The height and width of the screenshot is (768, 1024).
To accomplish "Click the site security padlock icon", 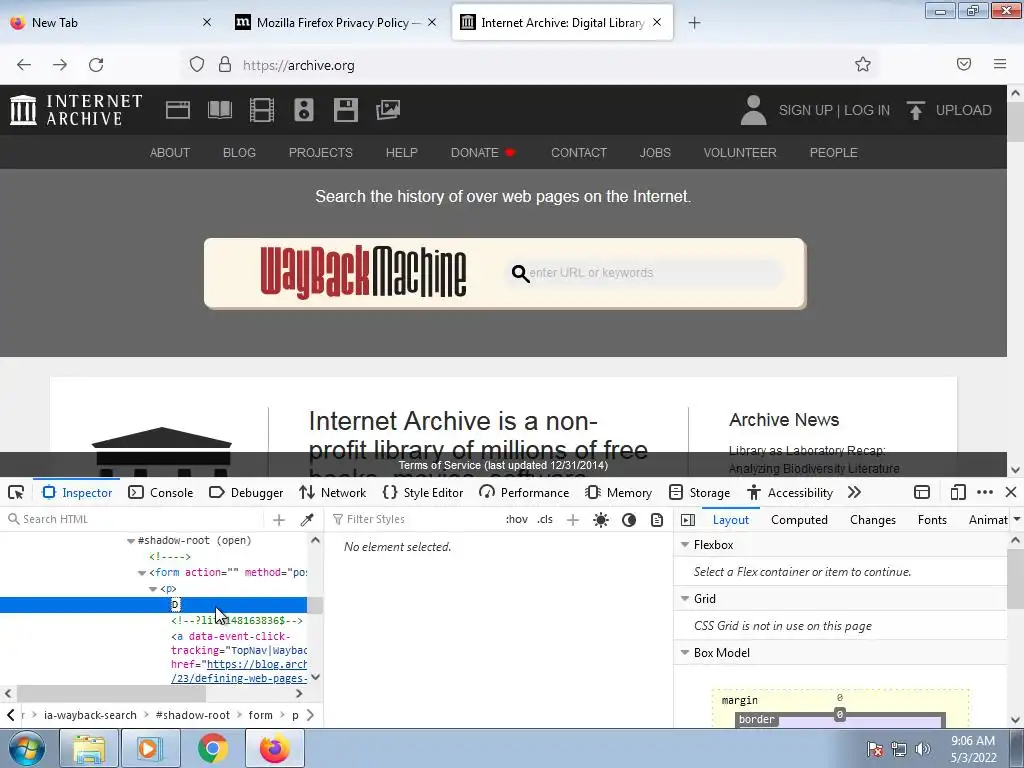I will coord(225,65).
